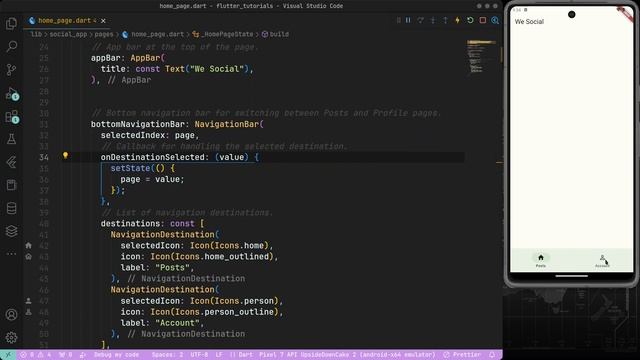Click the home_outlined icon preview in gutter
The height and width of the screenshot is (360, 640).
(x=29, y=256)
